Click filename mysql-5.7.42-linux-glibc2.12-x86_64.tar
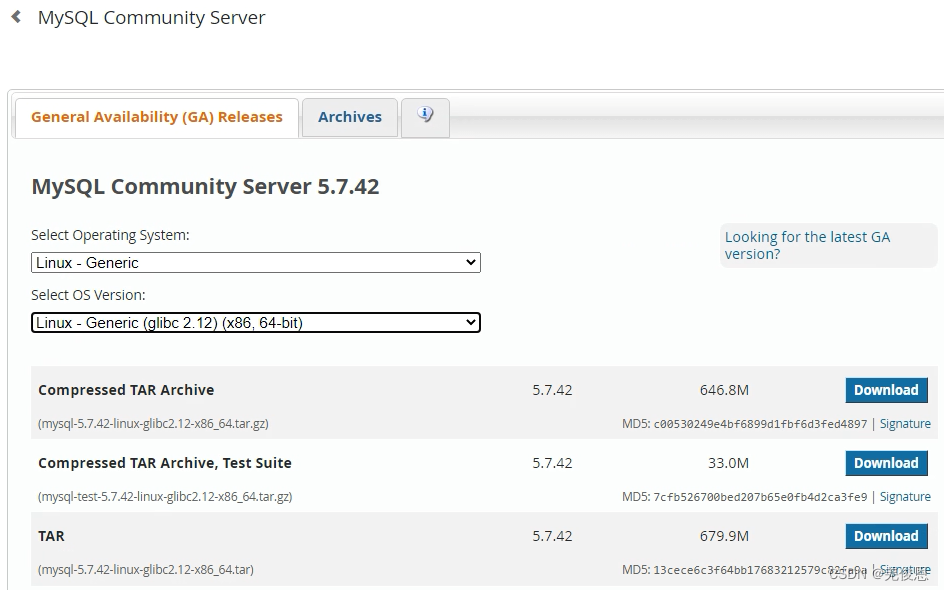The width and height of the screenshot is (944, 590). click(146, 570)
